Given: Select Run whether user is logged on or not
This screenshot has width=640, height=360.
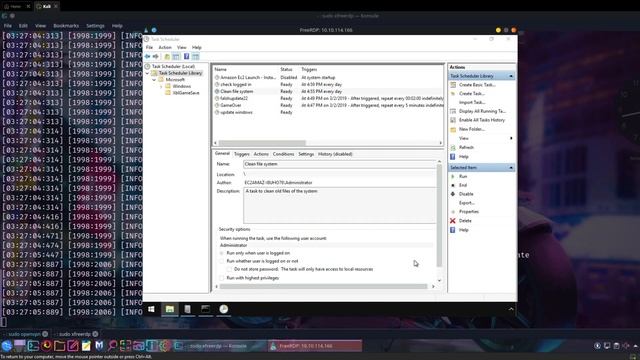Looking at the screenshot, I should (x=222, y=261).
